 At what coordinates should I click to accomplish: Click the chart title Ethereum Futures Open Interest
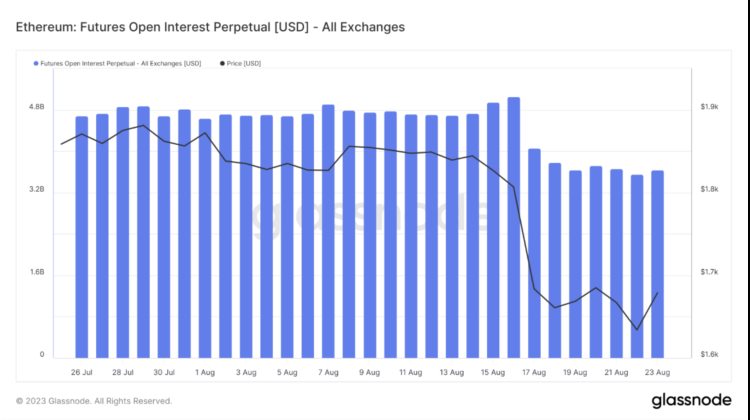[210, 27]
